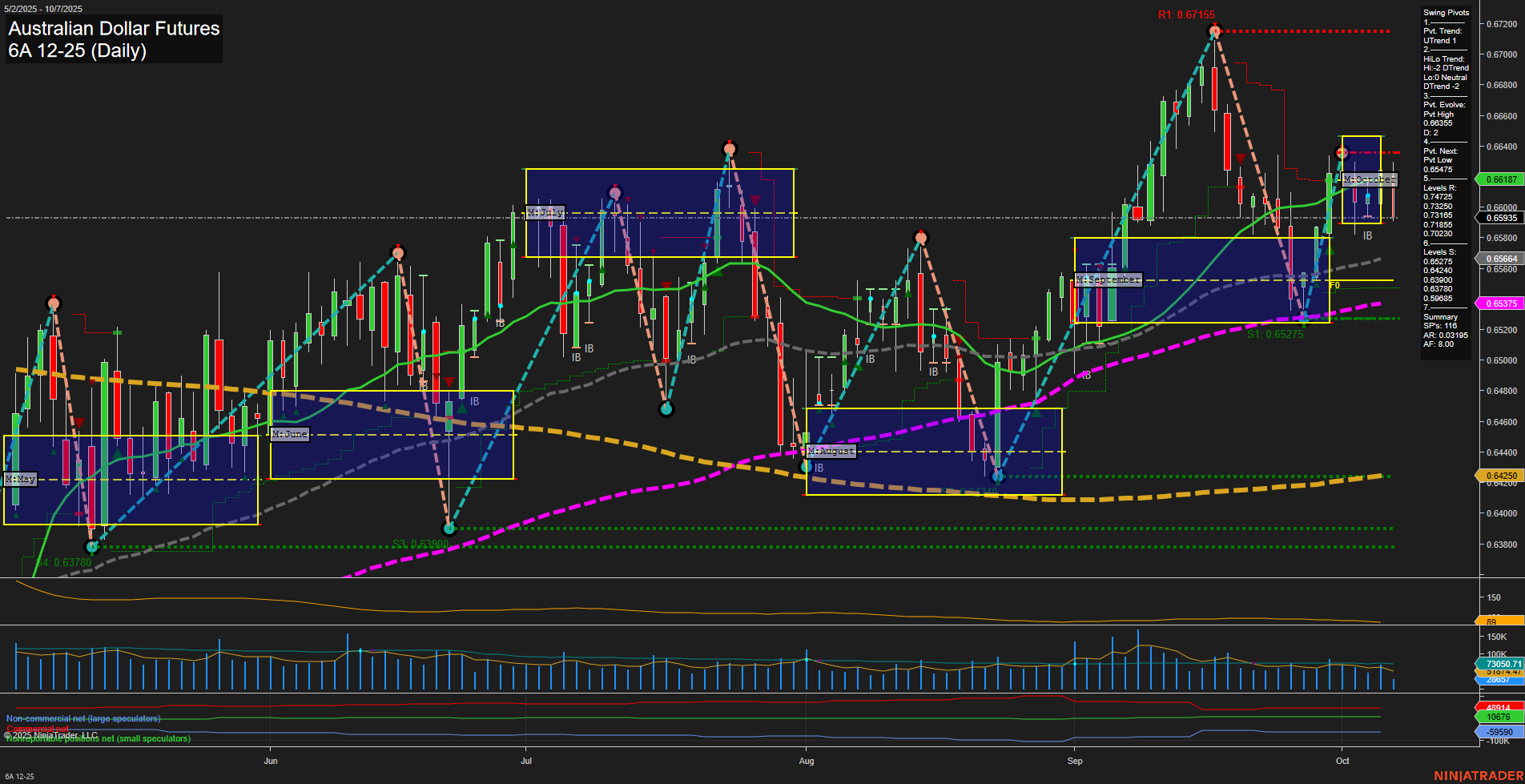Click the swing low pivot marker near S3 0.63900

coord(449,529)
